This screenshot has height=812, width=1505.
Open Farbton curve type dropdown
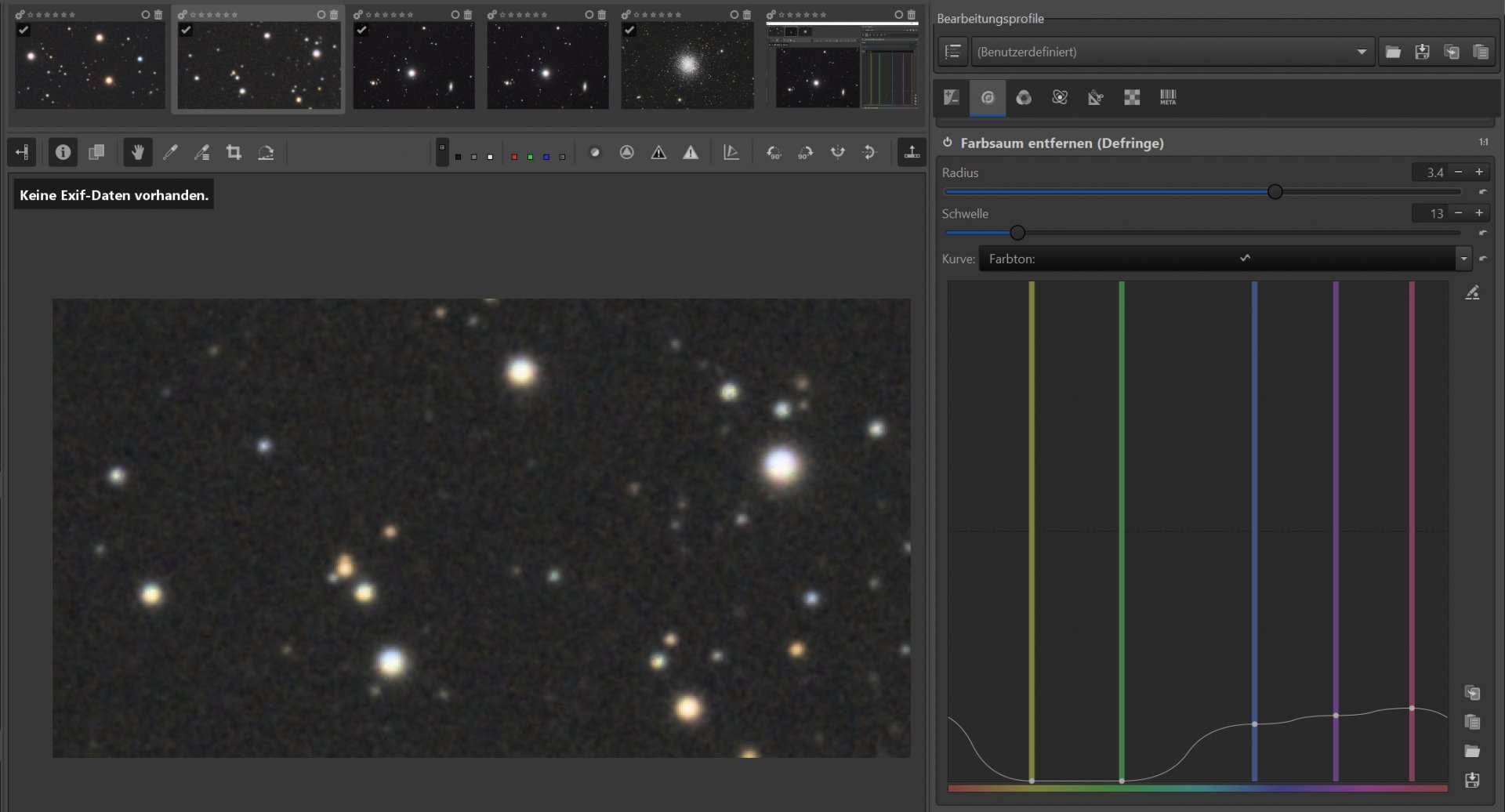[x=1217, y=259]
